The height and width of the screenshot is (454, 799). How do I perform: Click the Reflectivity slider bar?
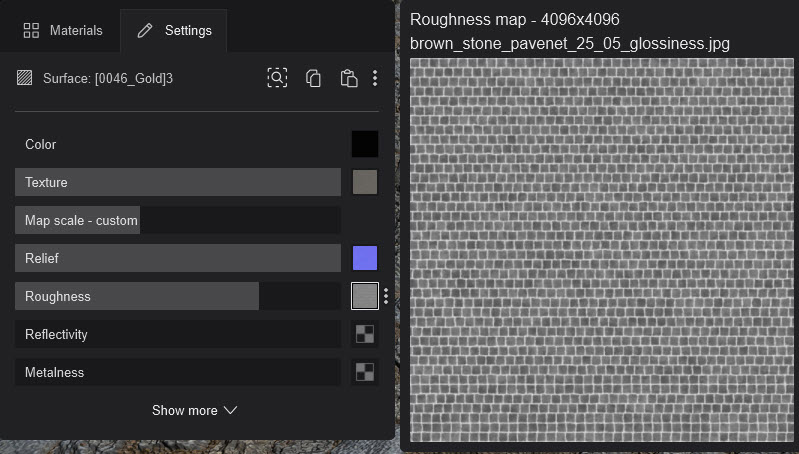178,334
